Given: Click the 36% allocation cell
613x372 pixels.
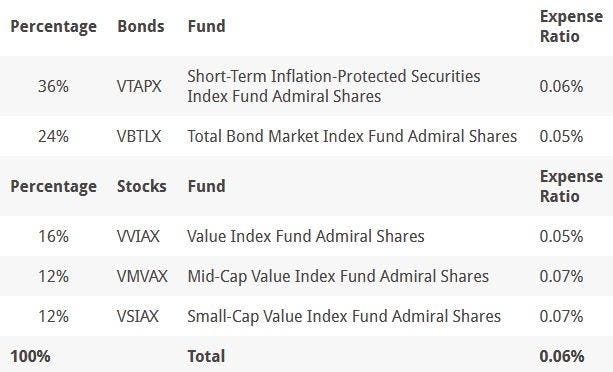Looking at the screenshot, I should click(53, 86).
